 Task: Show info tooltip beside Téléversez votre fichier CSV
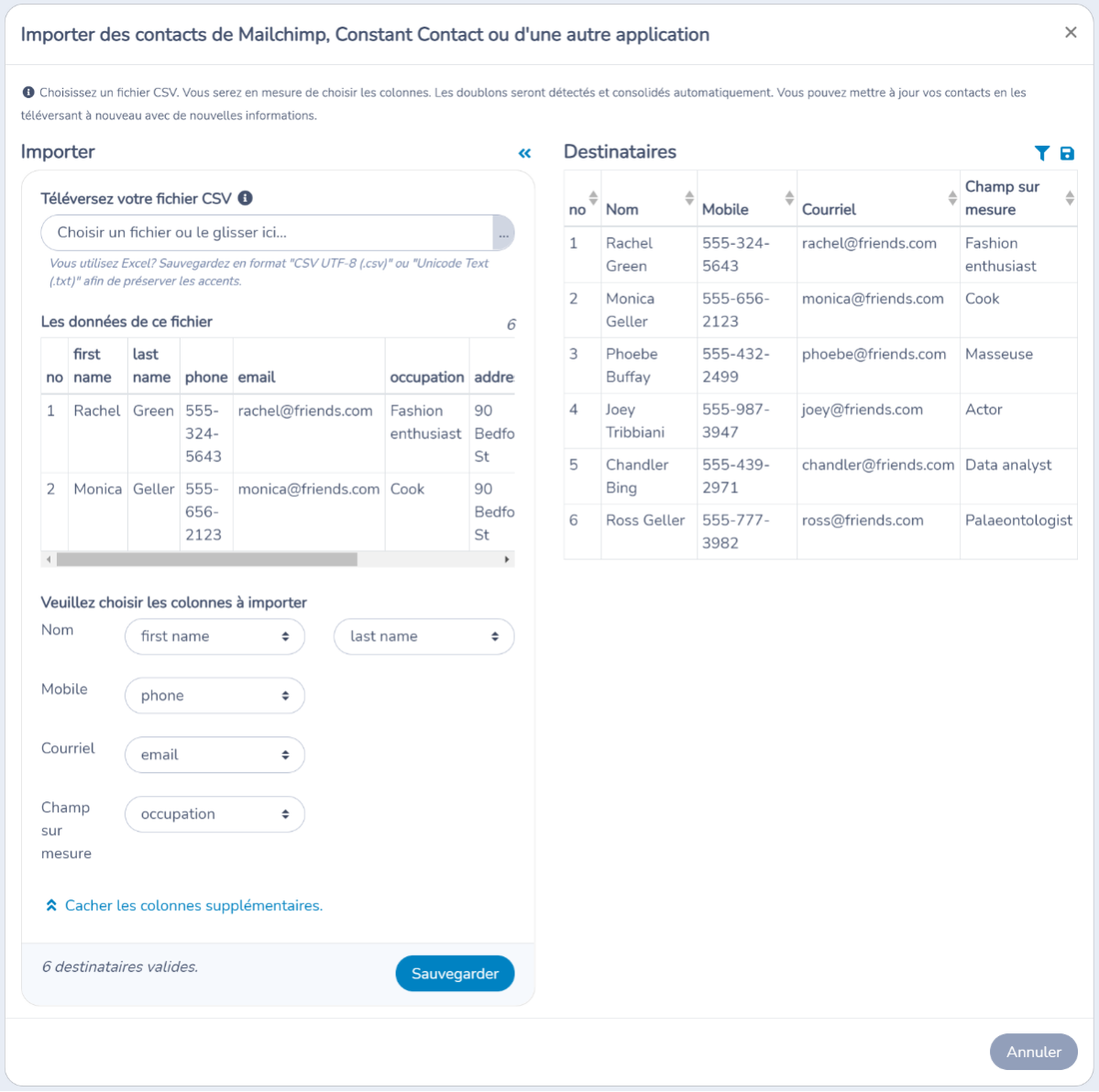pos(246,198)
